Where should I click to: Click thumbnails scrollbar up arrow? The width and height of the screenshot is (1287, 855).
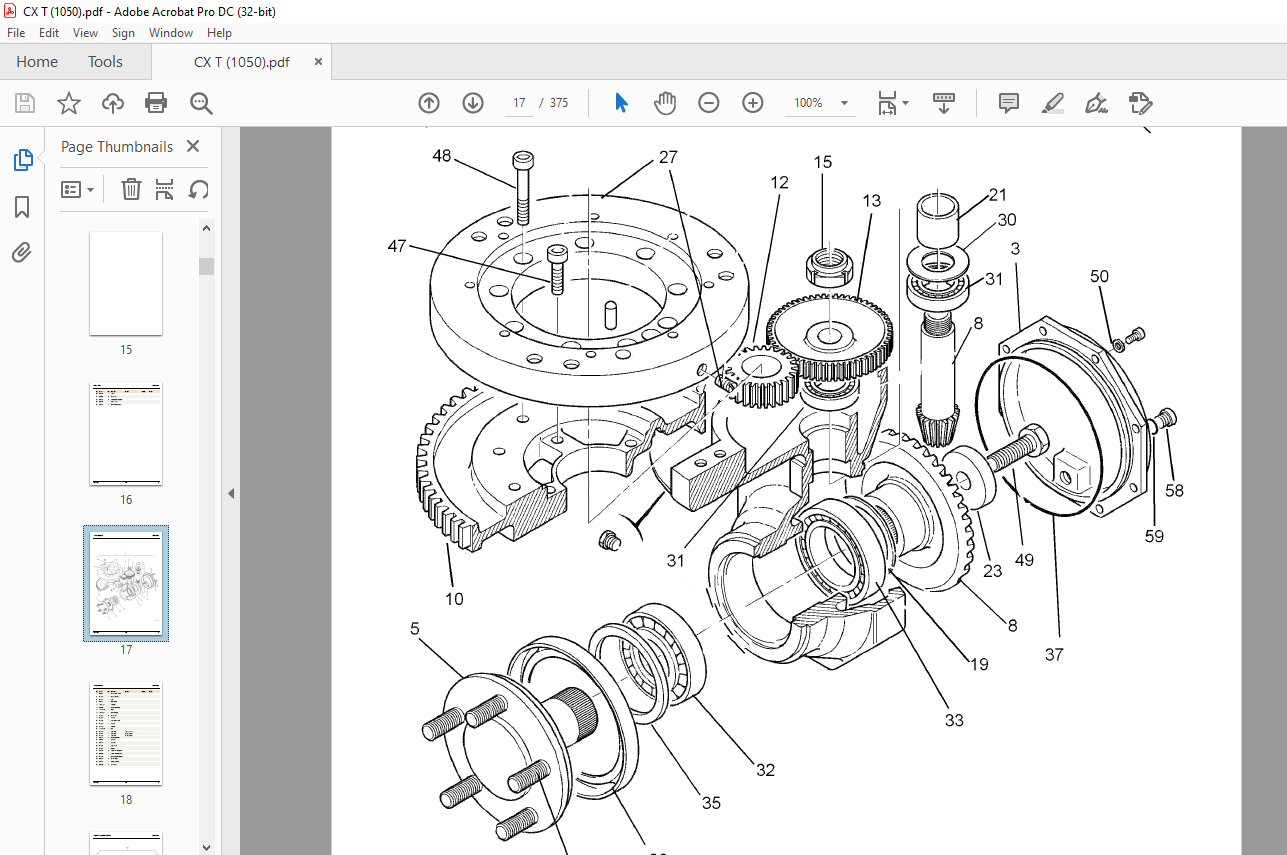coord(206,228)
